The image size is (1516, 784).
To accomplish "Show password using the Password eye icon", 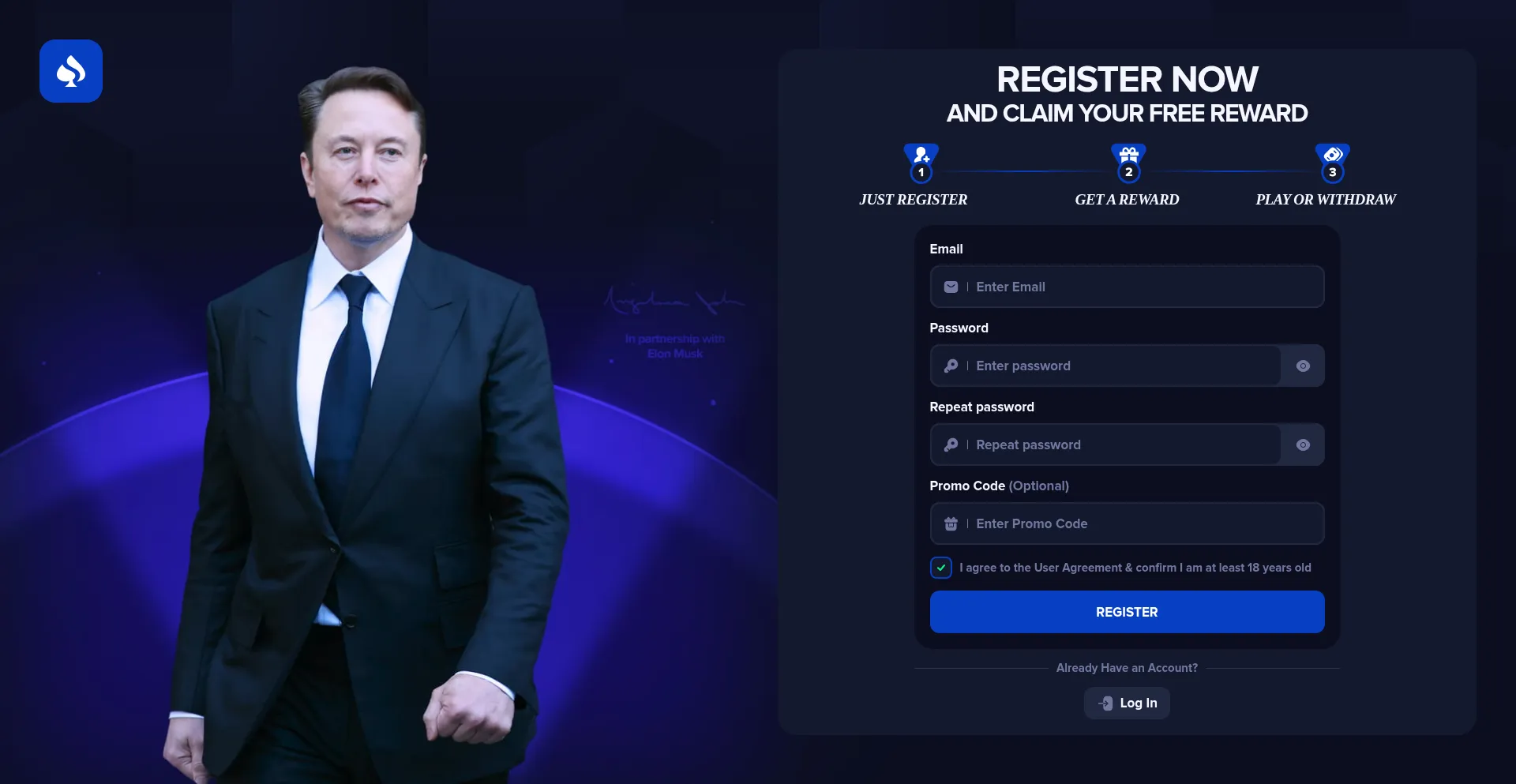I will [x=1303, y=366].
